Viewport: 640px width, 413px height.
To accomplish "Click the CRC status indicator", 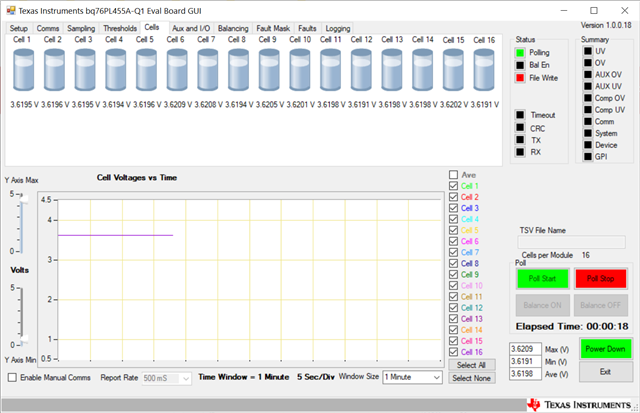I will click(520, 128).
